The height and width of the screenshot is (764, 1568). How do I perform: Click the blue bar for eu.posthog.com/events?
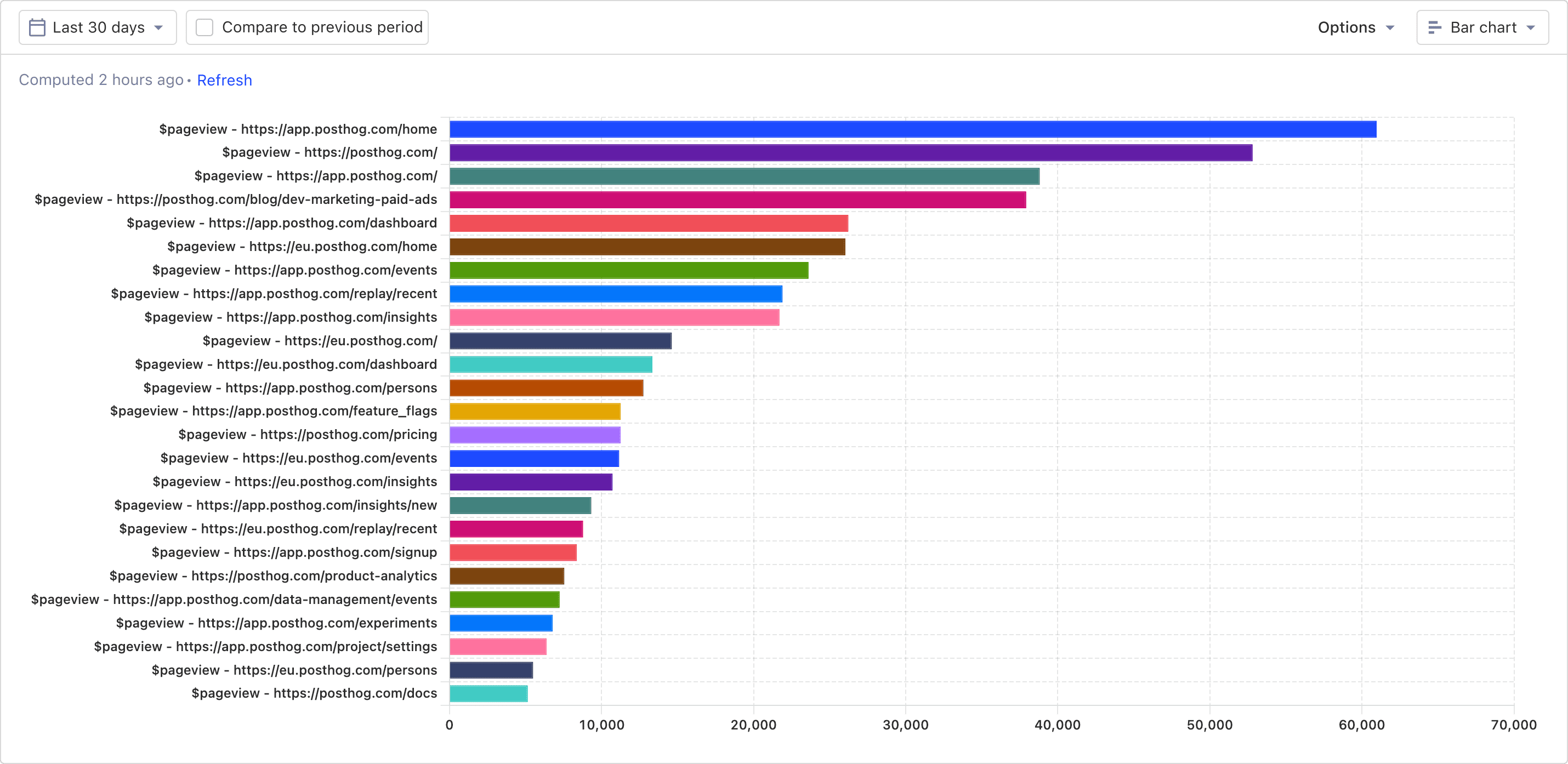coord(534,459)
